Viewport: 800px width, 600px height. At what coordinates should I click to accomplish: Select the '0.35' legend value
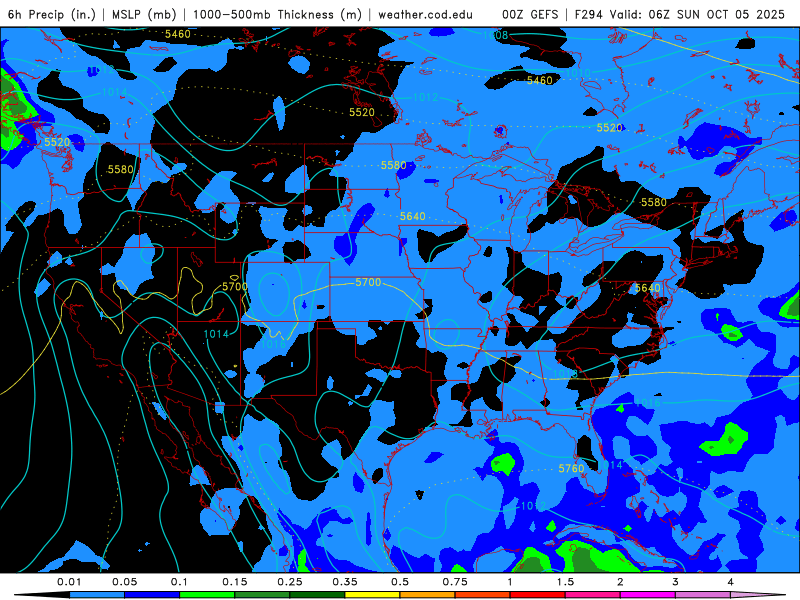tap(345, 582)
